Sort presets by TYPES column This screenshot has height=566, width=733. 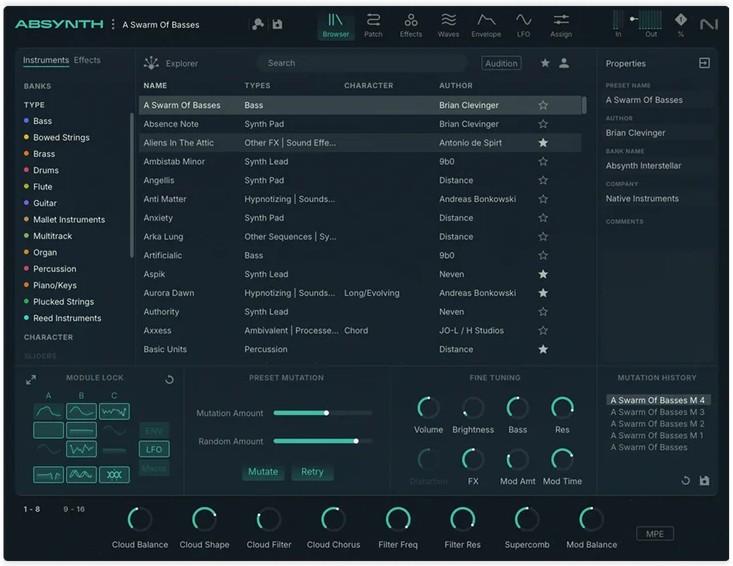257,86
